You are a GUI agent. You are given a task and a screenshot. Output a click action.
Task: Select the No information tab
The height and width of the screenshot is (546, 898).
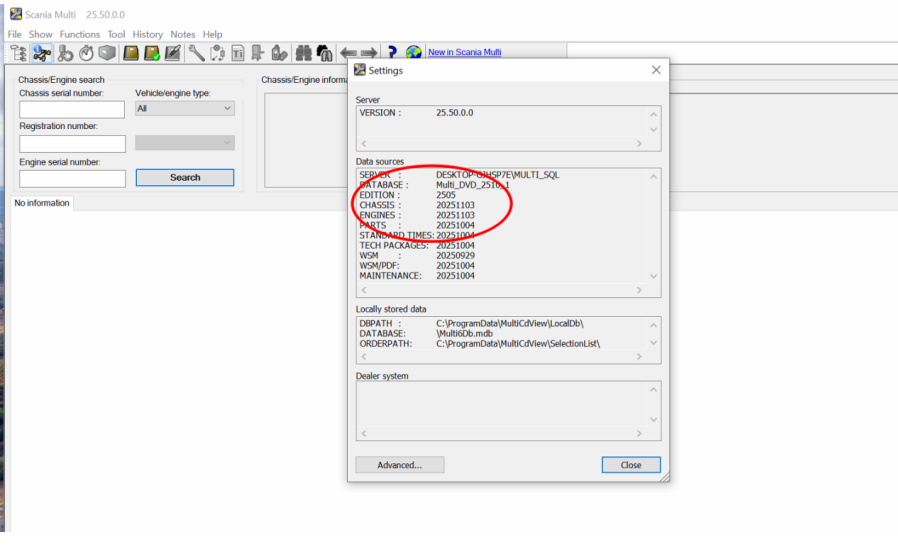[x=42, y=203]
